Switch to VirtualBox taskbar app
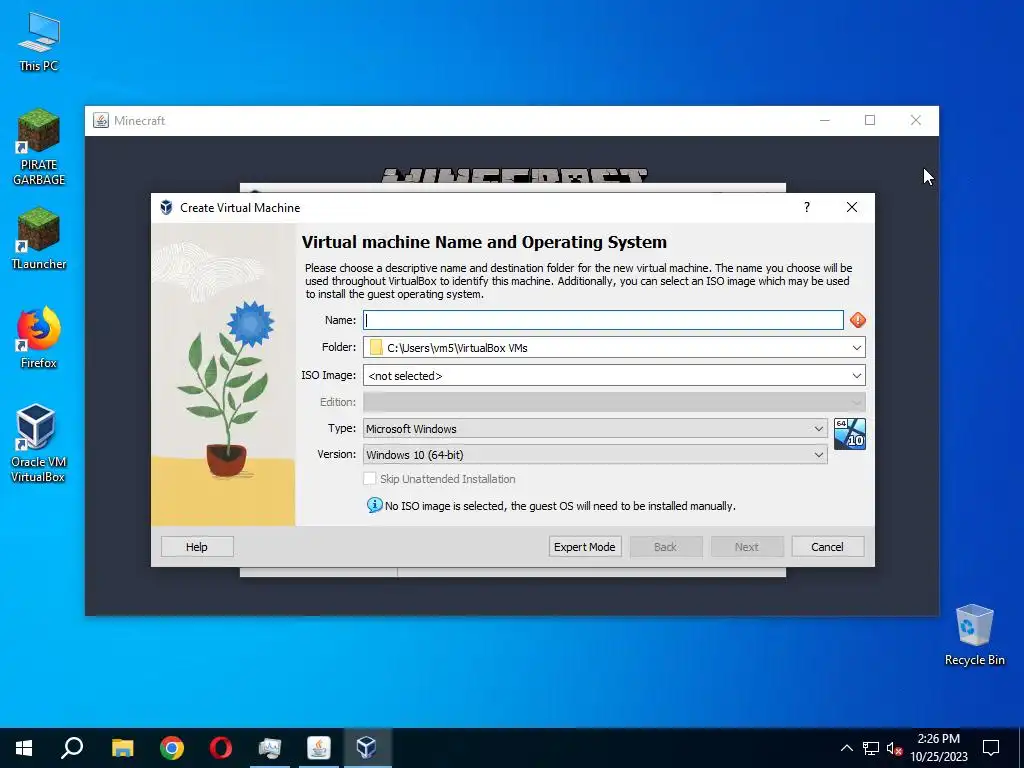Screen dimensions: 1024x768 [367, 748]
